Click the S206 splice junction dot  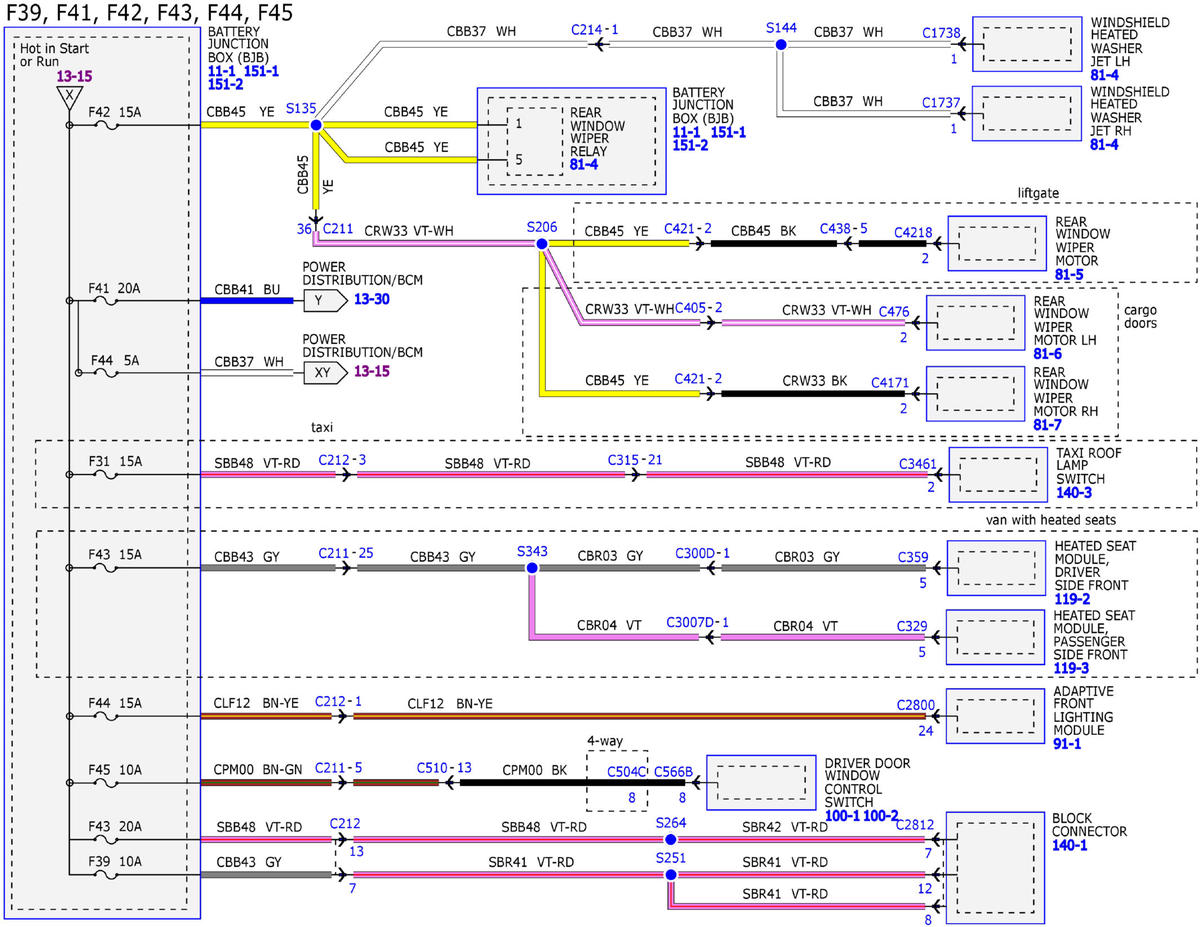tap(542, 243)
